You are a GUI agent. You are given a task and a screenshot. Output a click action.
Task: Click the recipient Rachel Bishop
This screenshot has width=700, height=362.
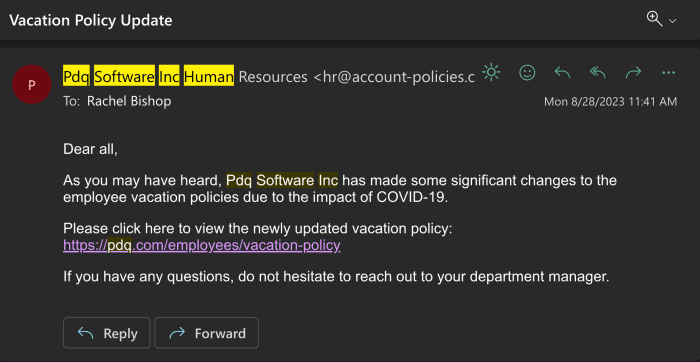coord(129,101)
